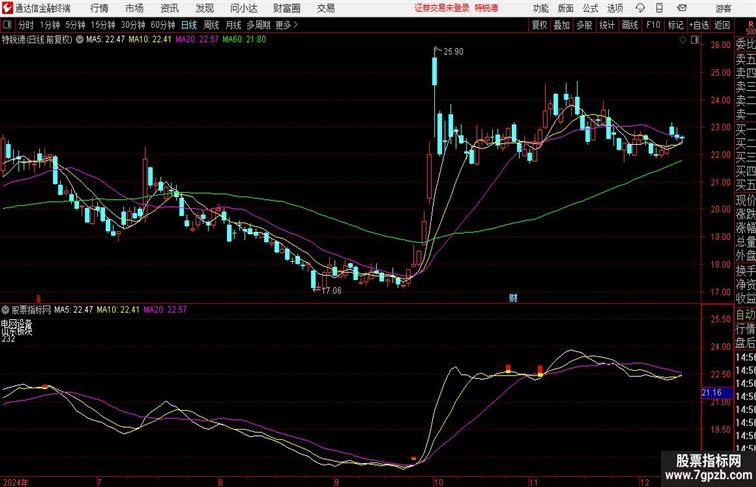This screenshot has height=487, width=756.
Task: Open the 行情 menu
Action: (99, 8)
